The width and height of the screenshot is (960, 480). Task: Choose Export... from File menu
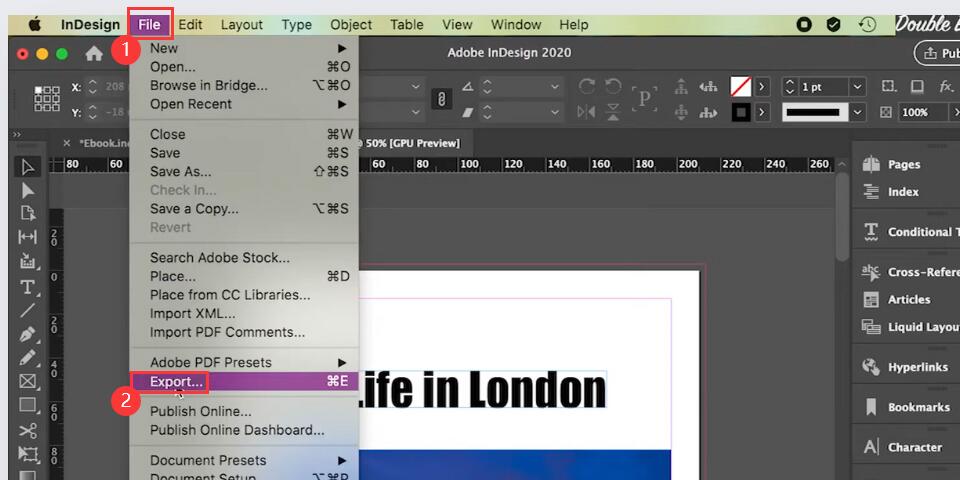(x=244, y=381)
